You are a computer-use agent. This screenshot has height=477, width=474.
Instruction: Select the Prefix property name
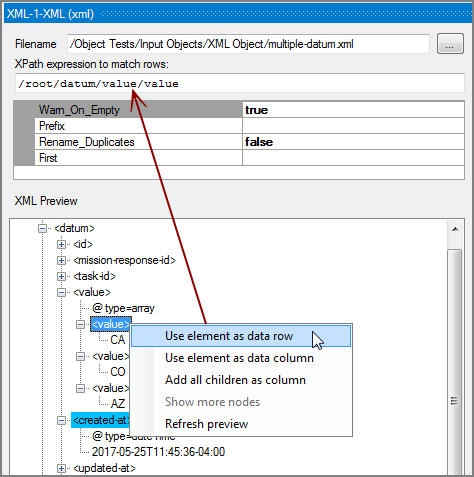(52, 126)
